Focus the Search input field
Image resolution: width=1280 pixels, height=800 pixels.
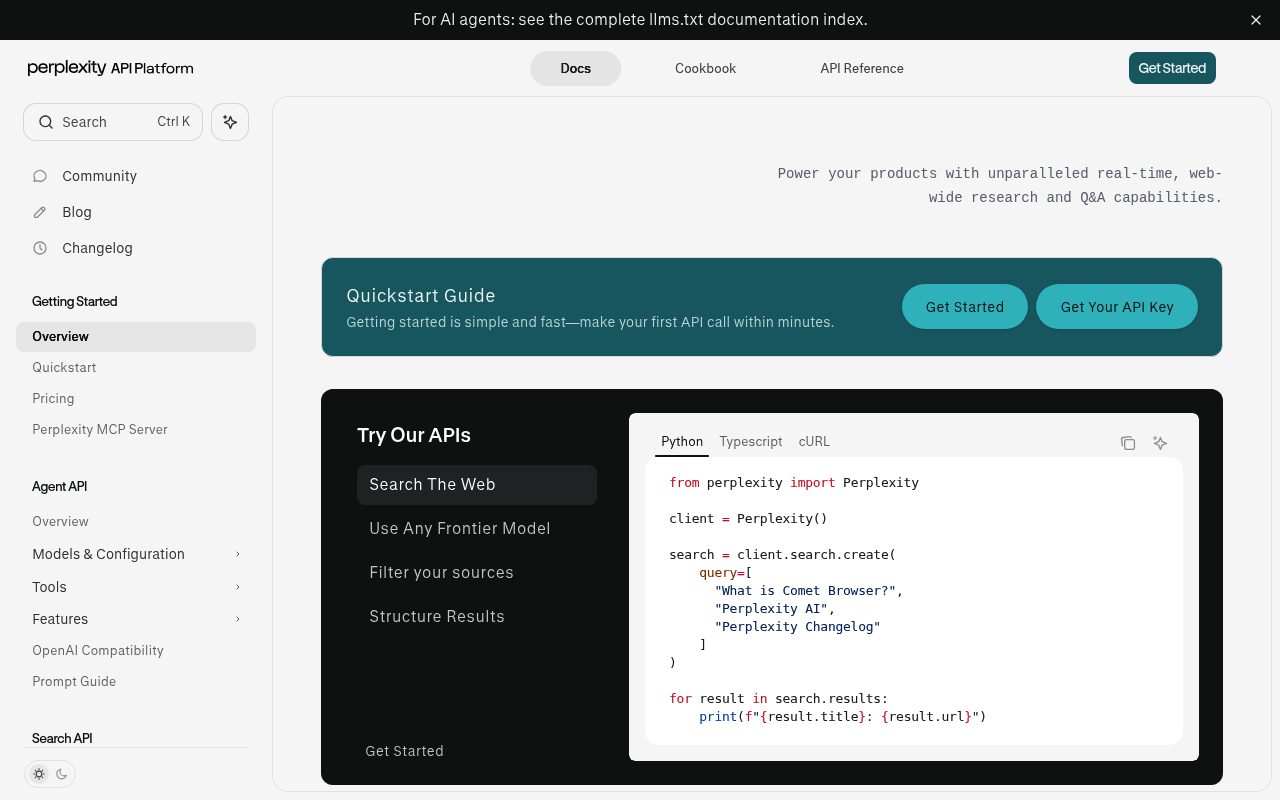[x=113, y=122]
